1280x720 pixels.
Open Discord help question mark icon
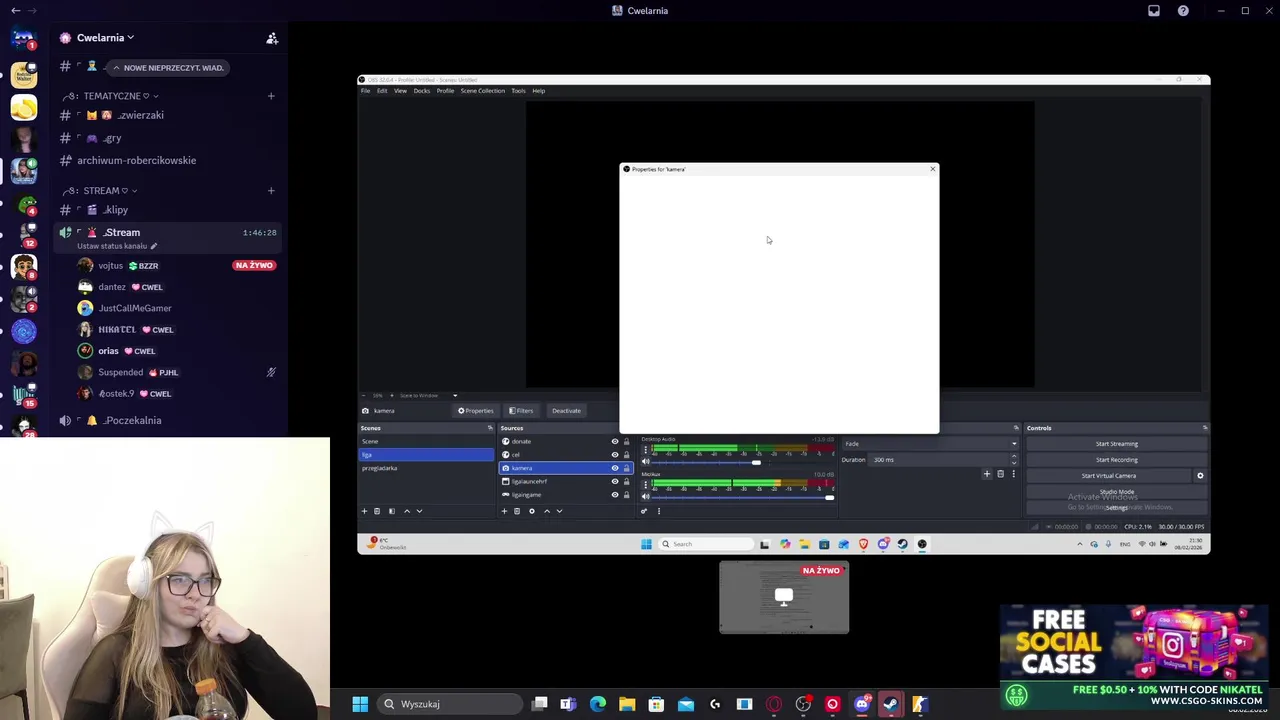pos(1183,11)
